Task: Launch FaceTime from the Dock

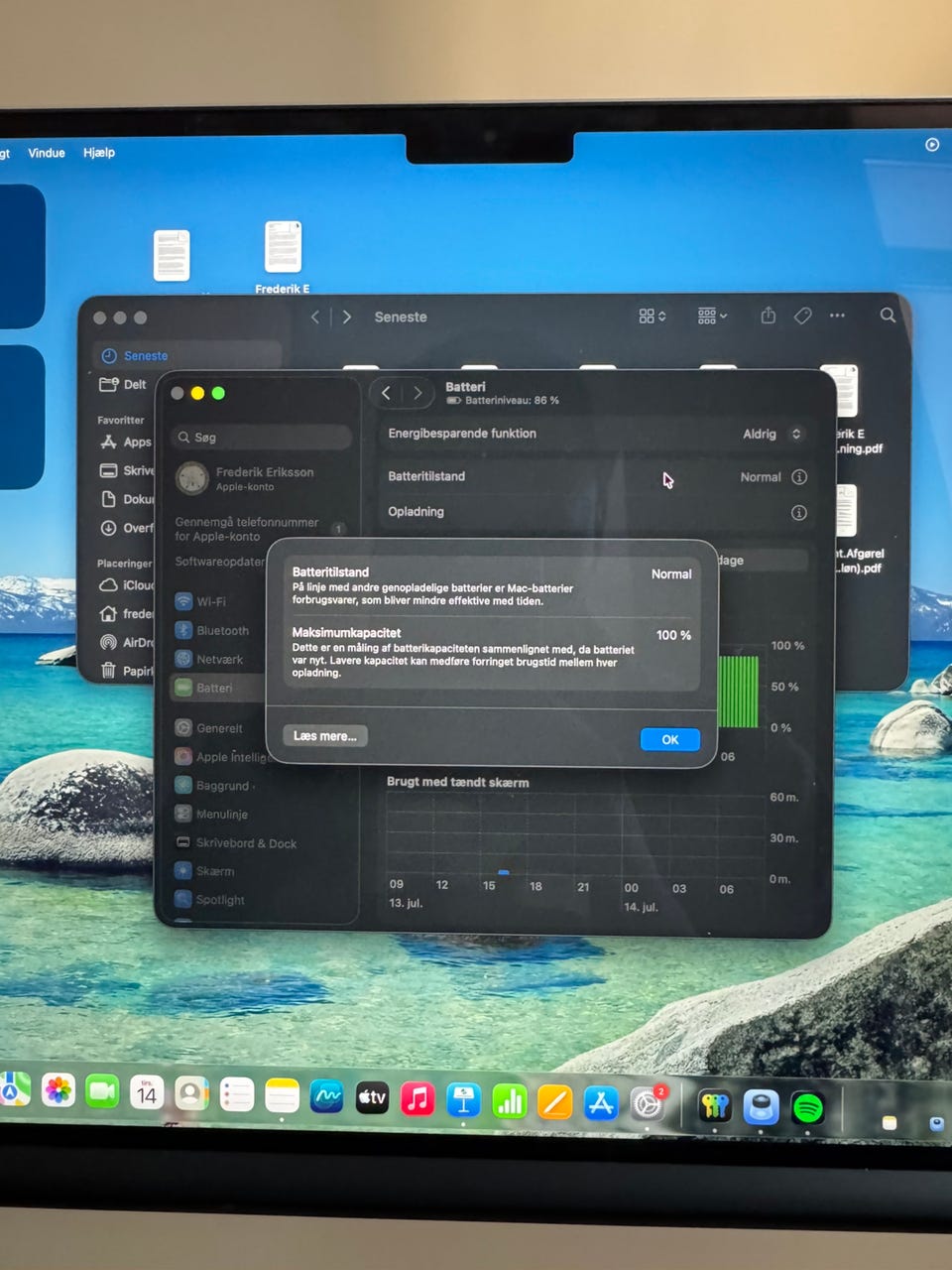Action: 102,1092
